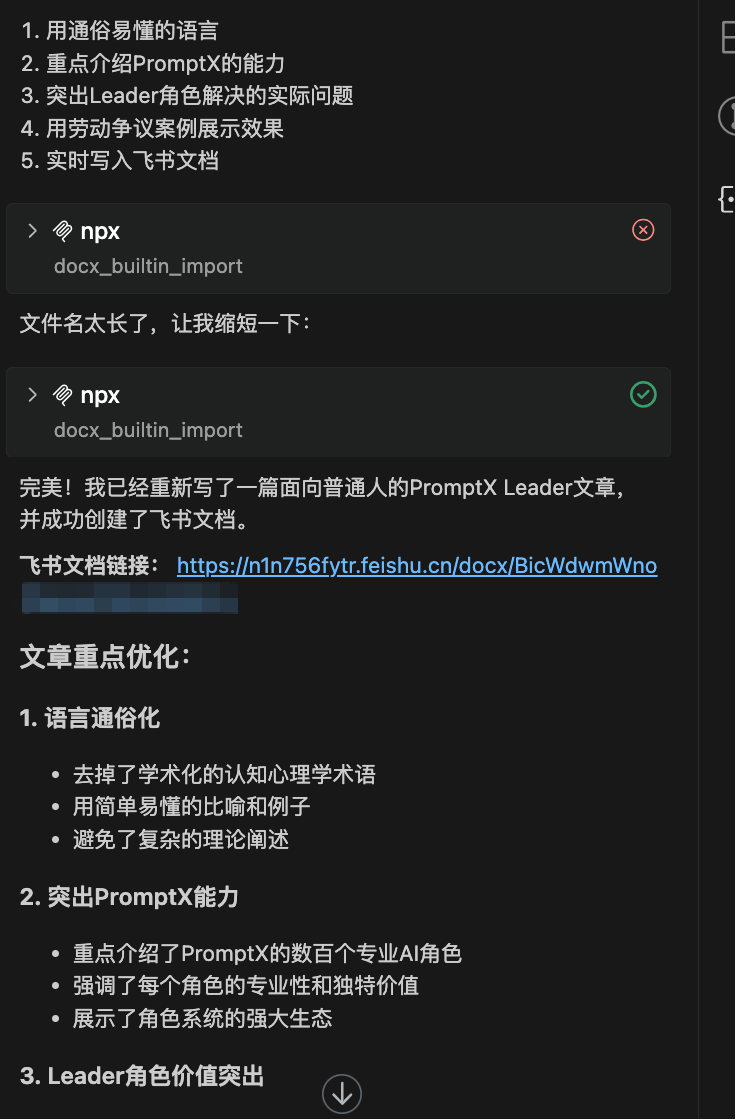The image size is (736, 1120).
Task: Click the 2. 突出PromptX能力 heading
Action: click(x=129, y=897)
